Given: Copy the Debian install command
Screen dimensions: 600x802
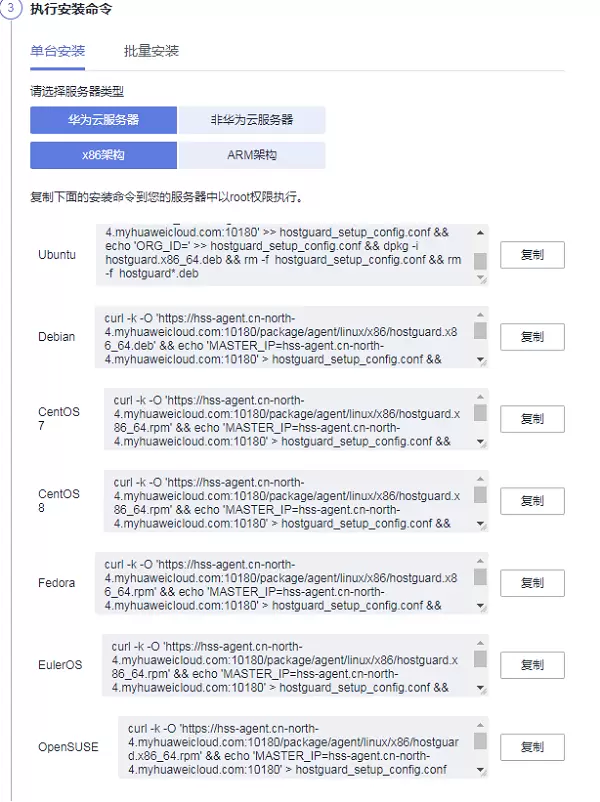Looking at the screenshot, I should pos(532,336).
